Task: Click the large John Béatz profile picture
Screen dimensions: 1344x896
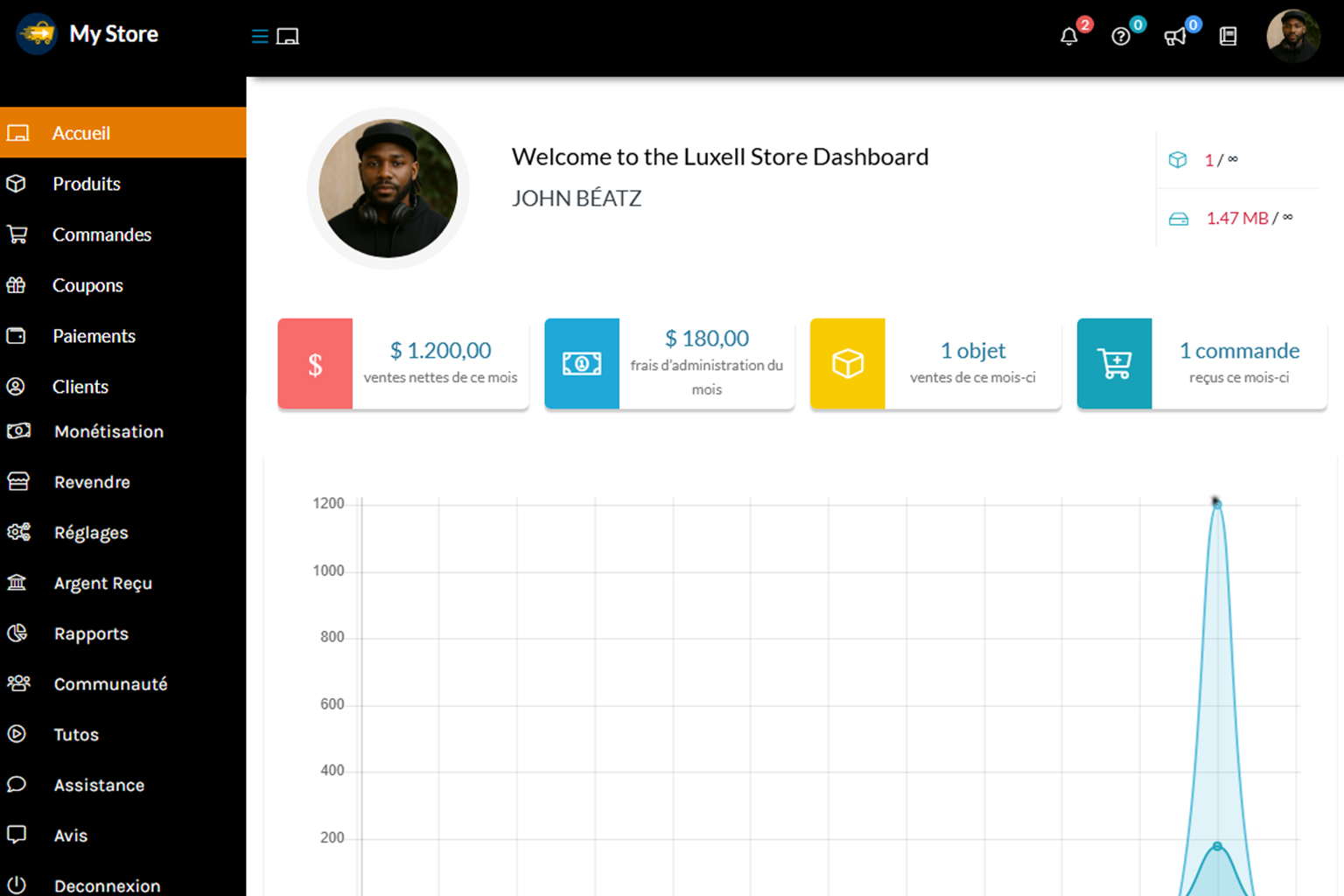Action: (388, 189)
